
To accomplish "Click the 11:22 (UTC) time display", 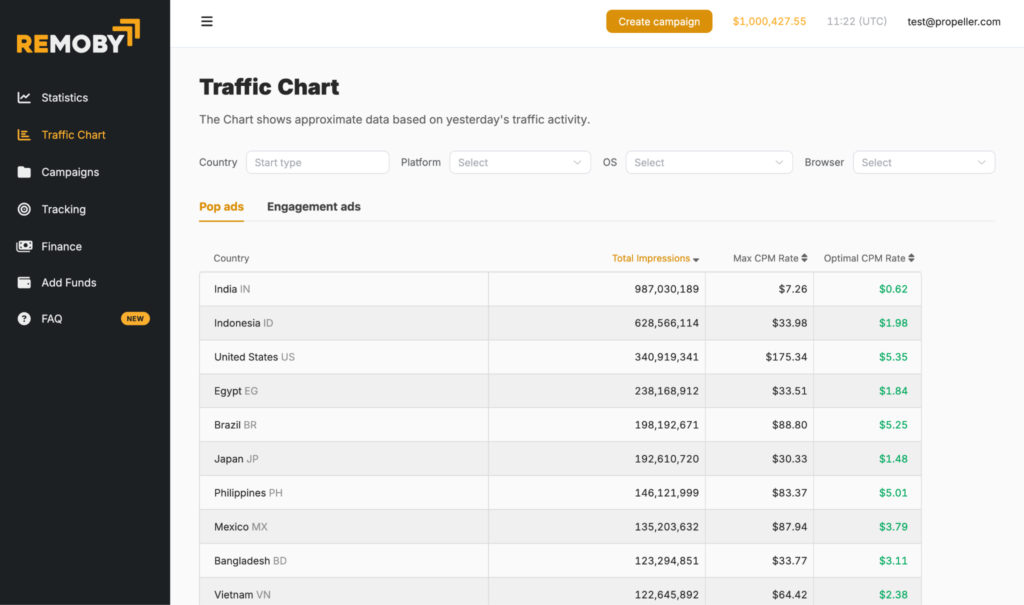I will coord(857,22).
